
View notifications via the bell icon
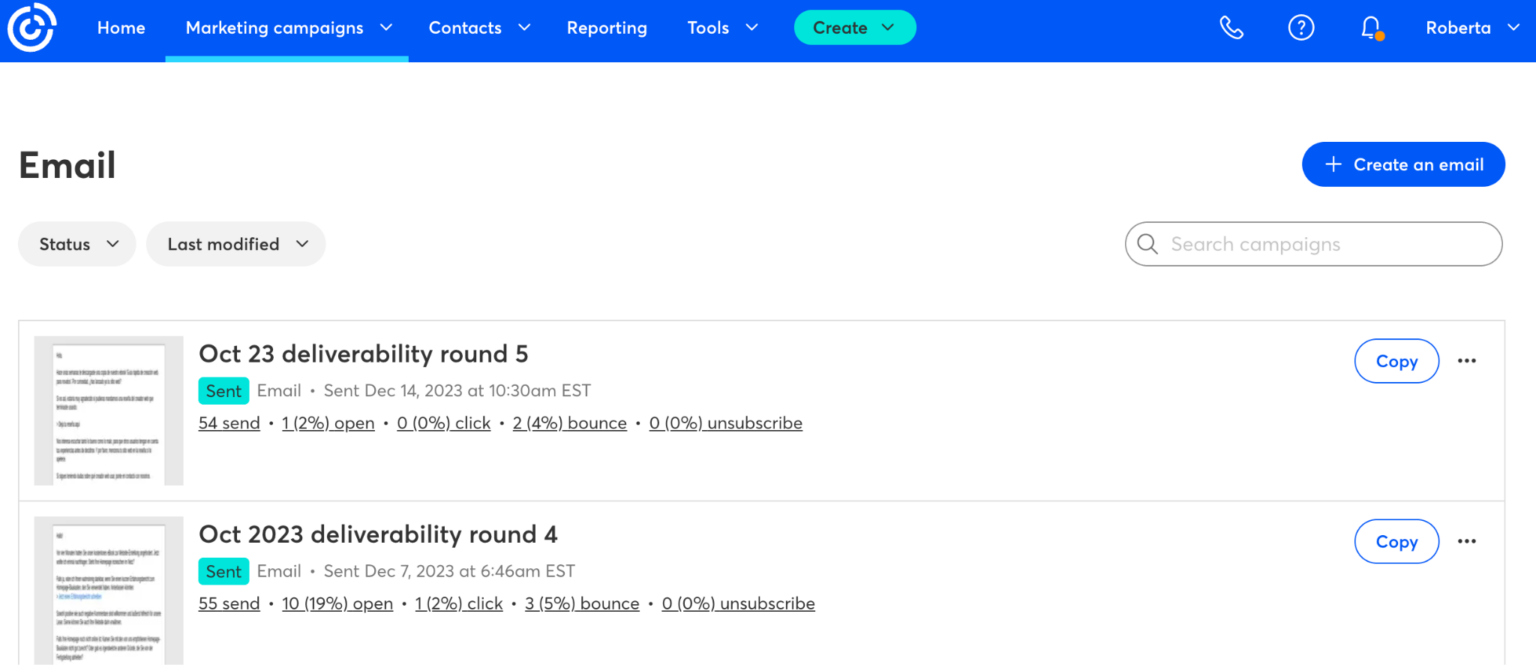pos(1369,27)
